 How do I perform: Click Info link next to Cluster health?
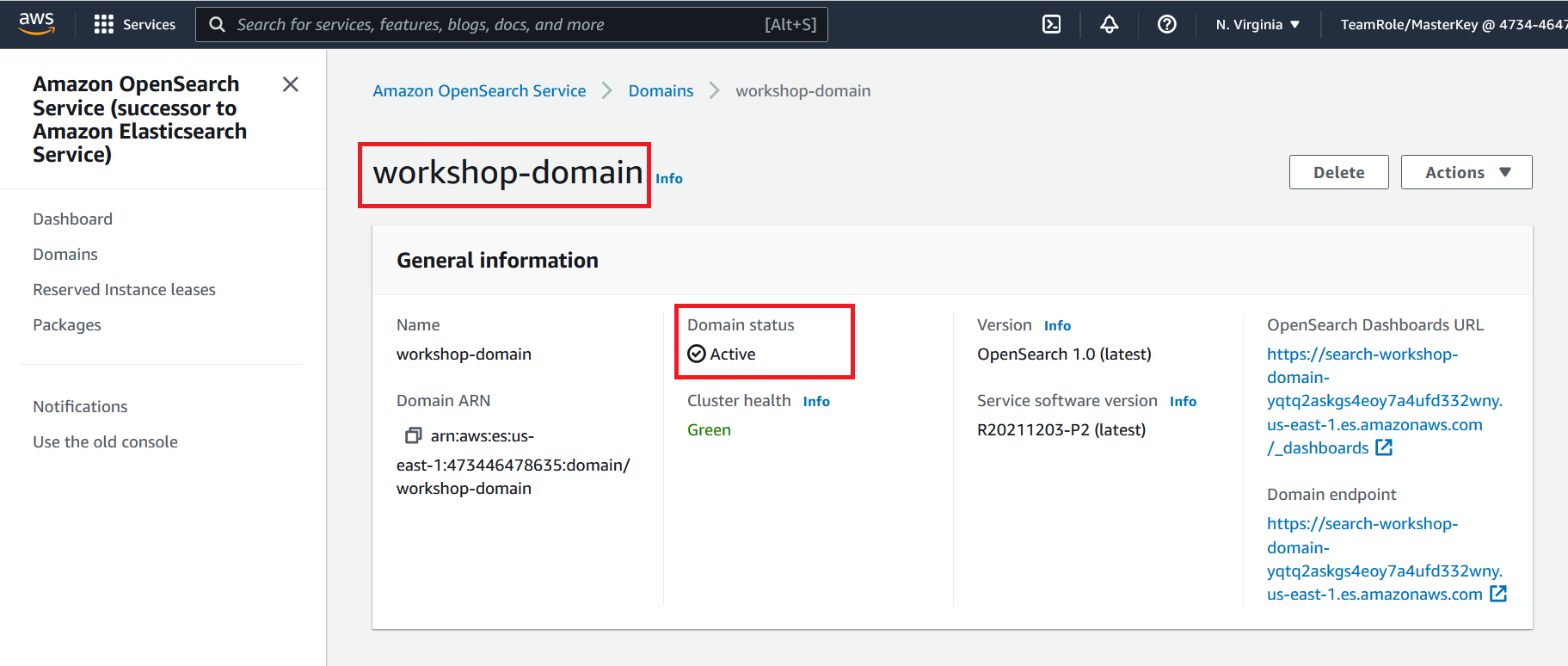tap(816, 401)
